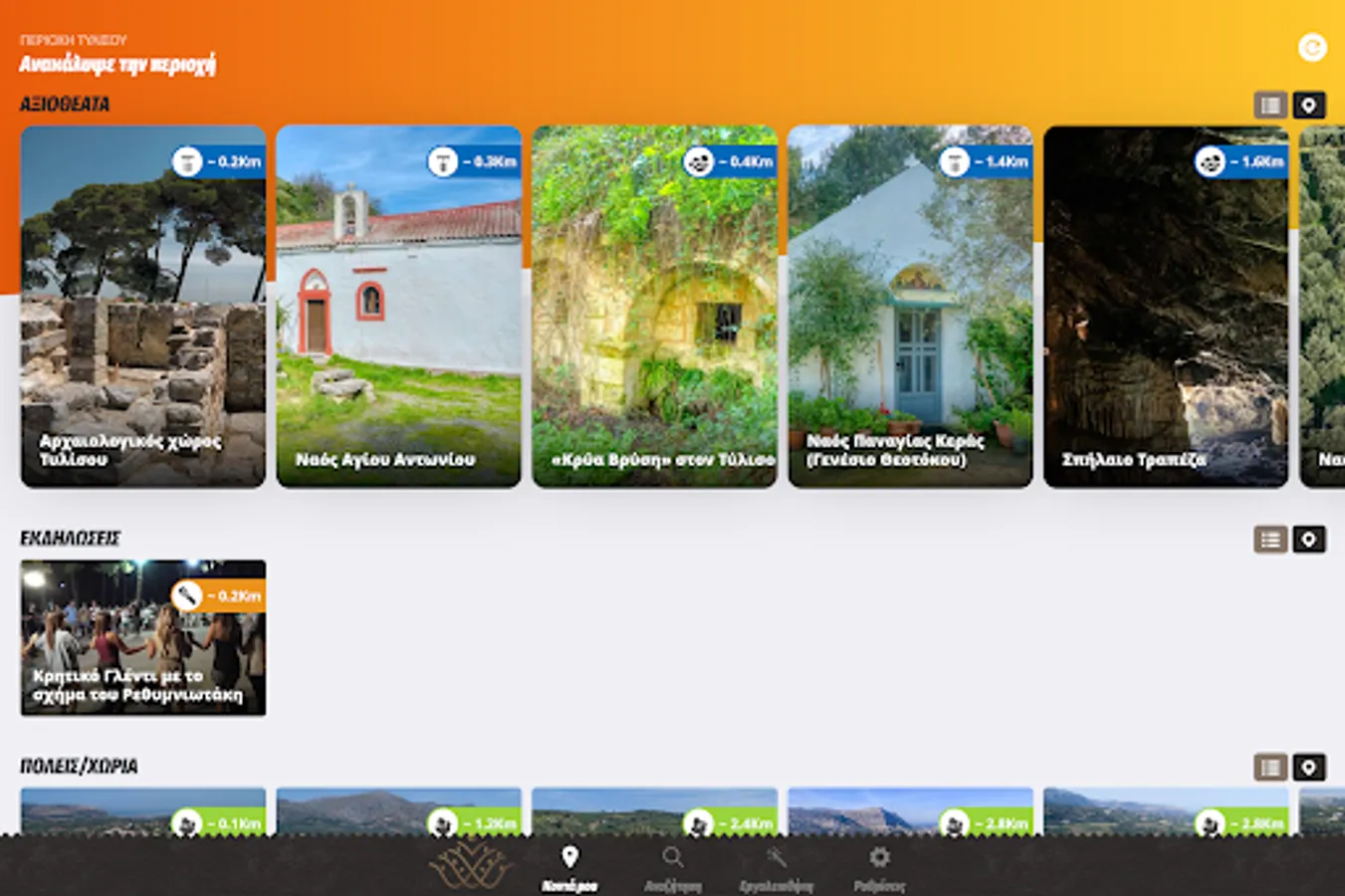Tap the Ανακάλυψε την περιοχή title
The height and width of the screenshot is (896, 1345).
point(117,65)
